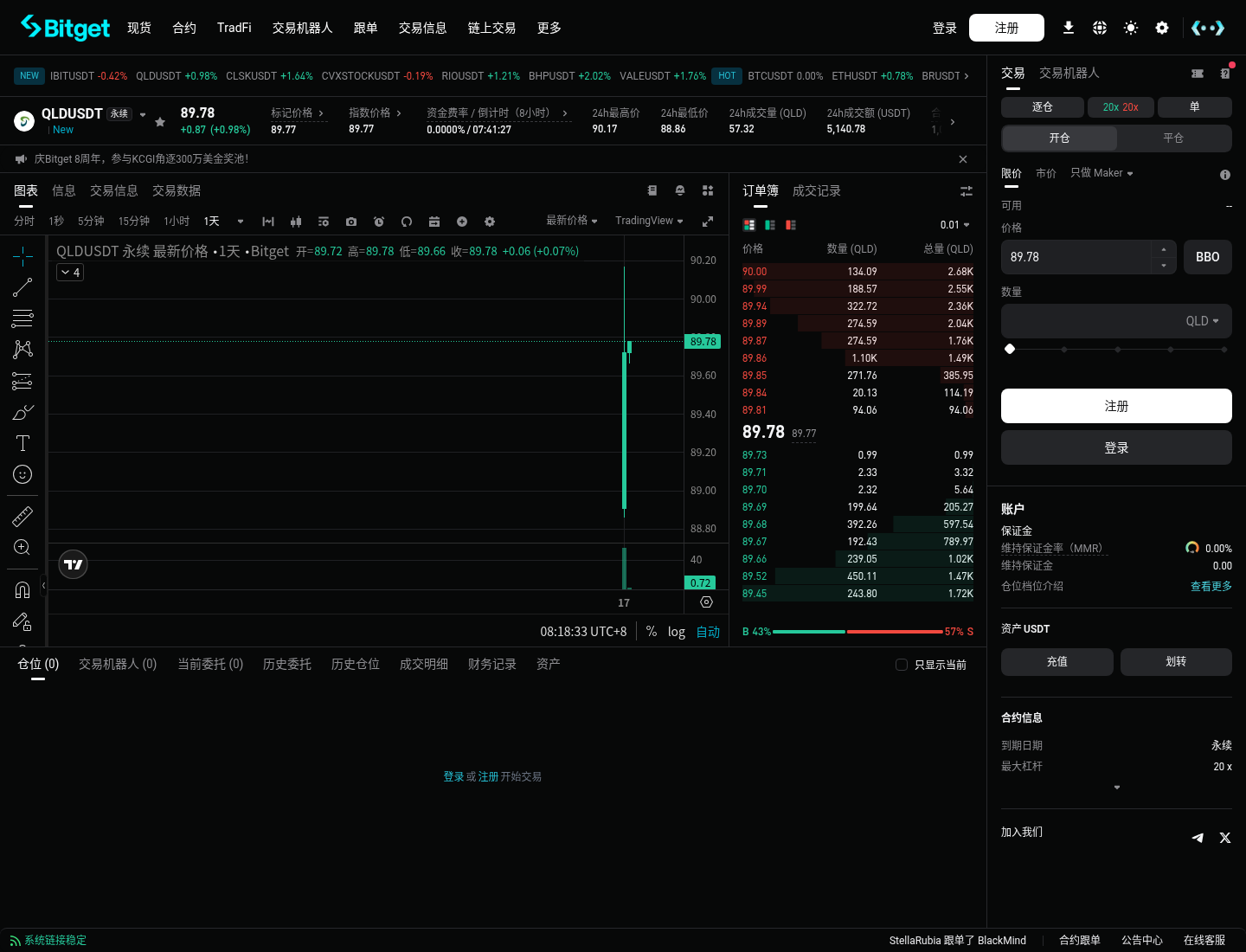1246x952 pixels.
Task: Dismiss the Bitget 8周年 announcement banner
Action: tap(963, 159)
